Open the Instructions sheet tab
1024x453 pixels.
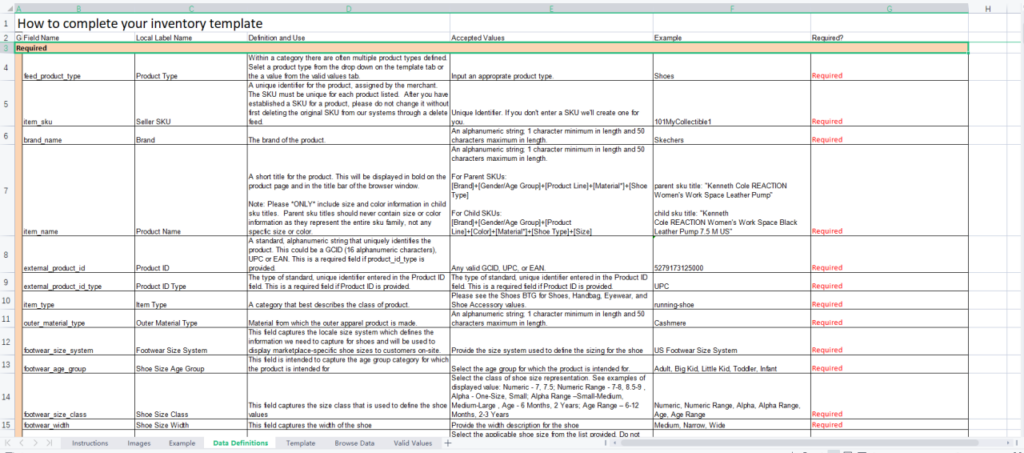(90, 443)
